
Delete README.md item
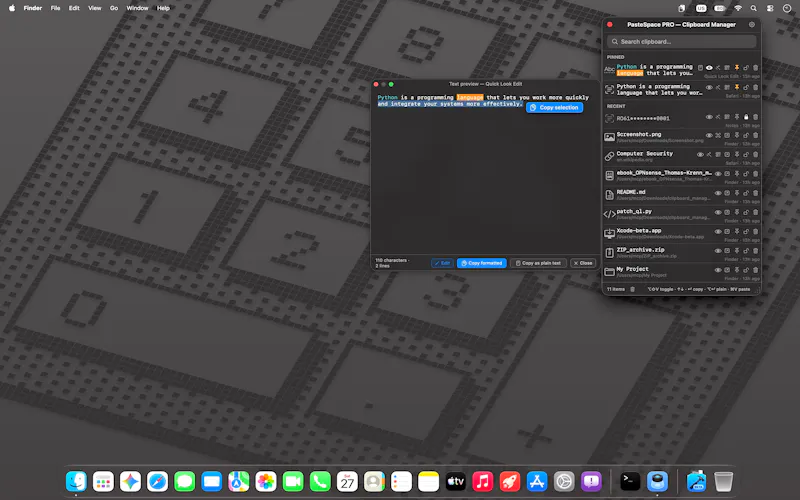pyautogui.click(x=756, y=193)
